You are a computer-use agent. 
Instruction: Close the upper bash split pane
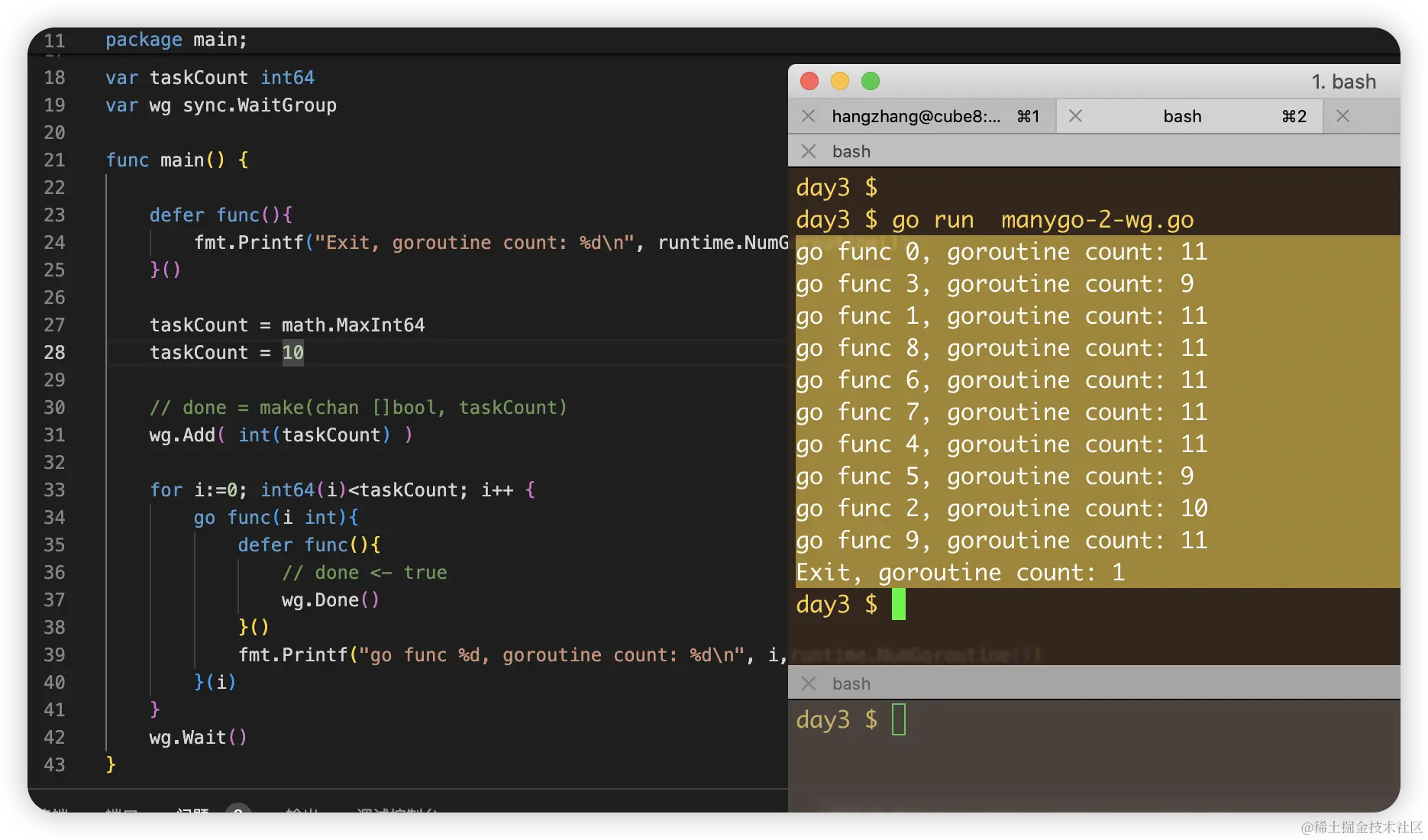pyautogui.click(x=808, y=151)
